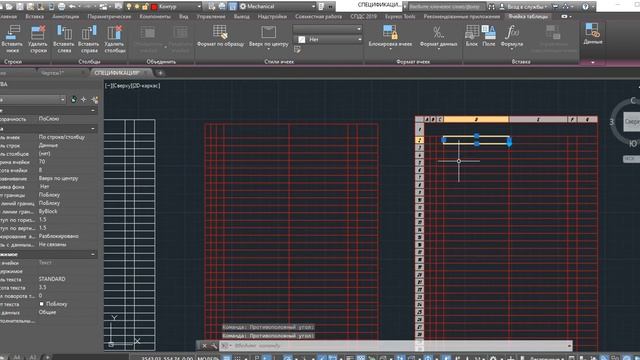Click Select Objects icon in Properties palette
640x360 pixels.
[x=84, y=100]
